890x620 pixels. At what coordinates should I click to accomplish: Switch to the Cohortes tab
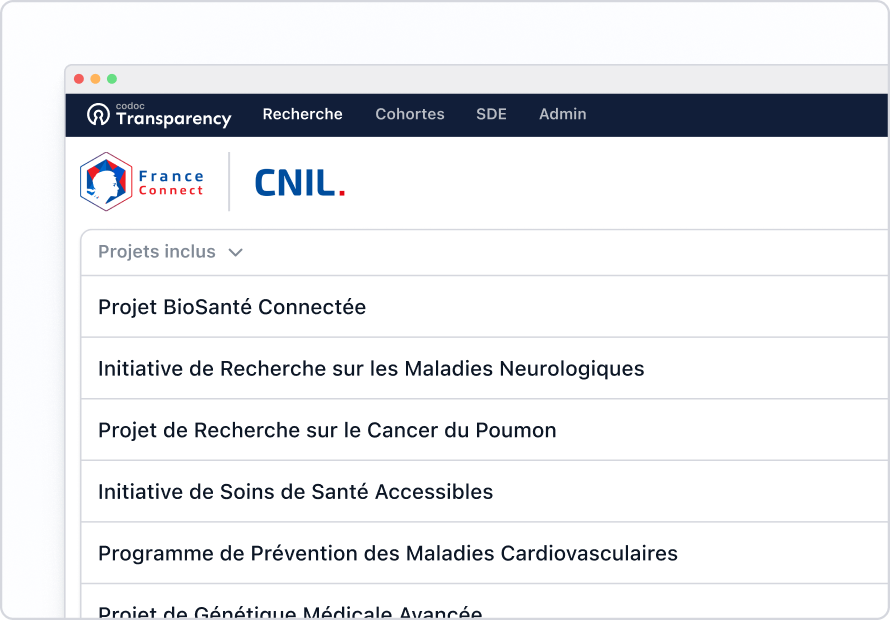[x=409, y=114]
